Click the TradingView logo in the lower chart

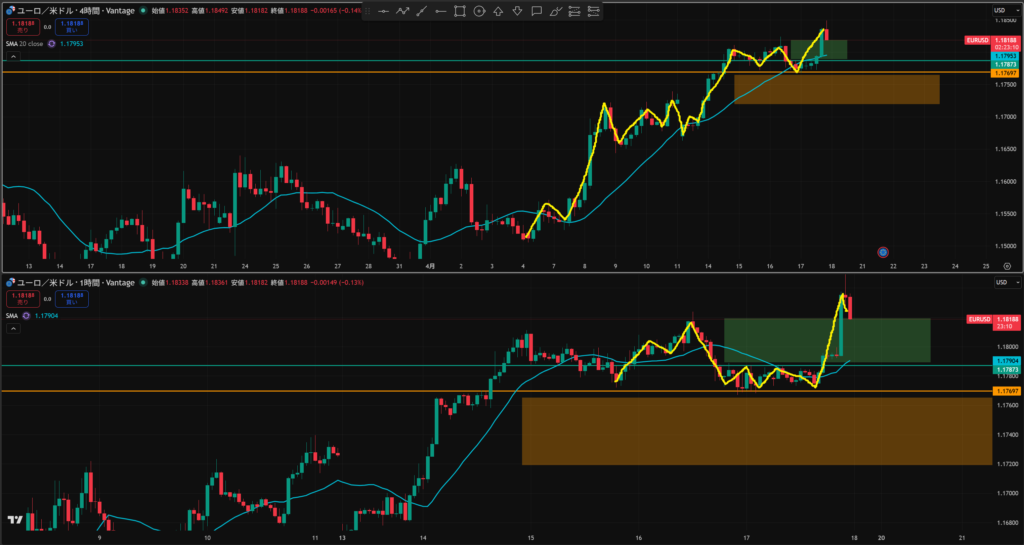coord(14,520)
